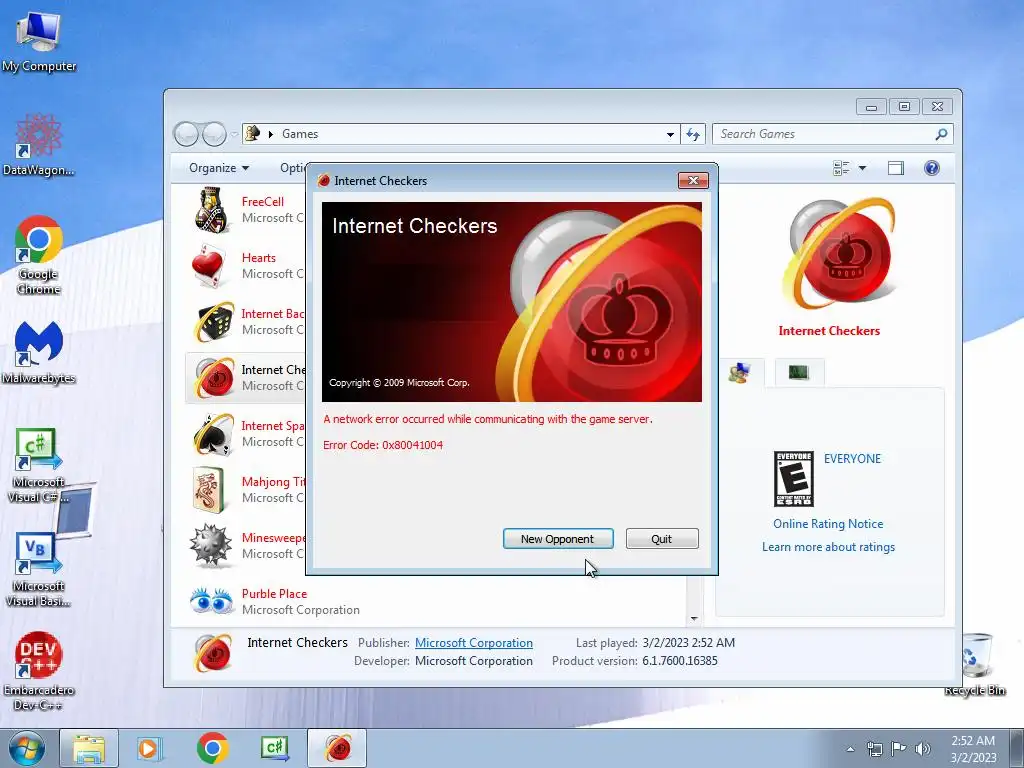
Task: Select the Internet Spades icon
Action: click(x=213, y=434)
